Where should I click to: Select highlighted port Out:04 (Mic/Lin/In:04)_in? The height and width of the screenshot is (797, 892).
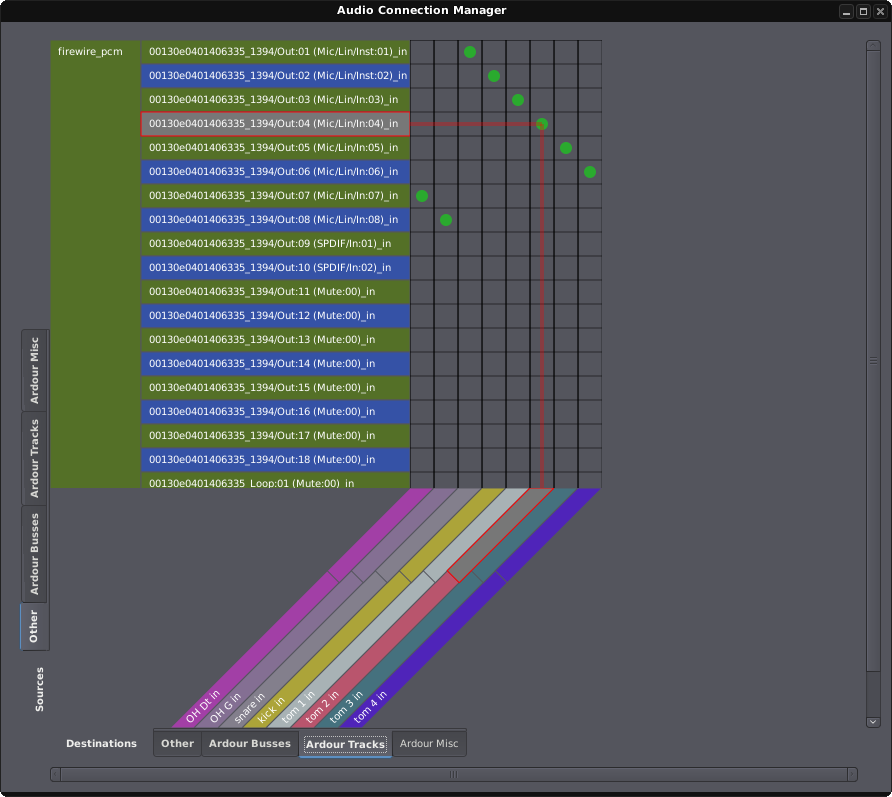pos(275,123)
